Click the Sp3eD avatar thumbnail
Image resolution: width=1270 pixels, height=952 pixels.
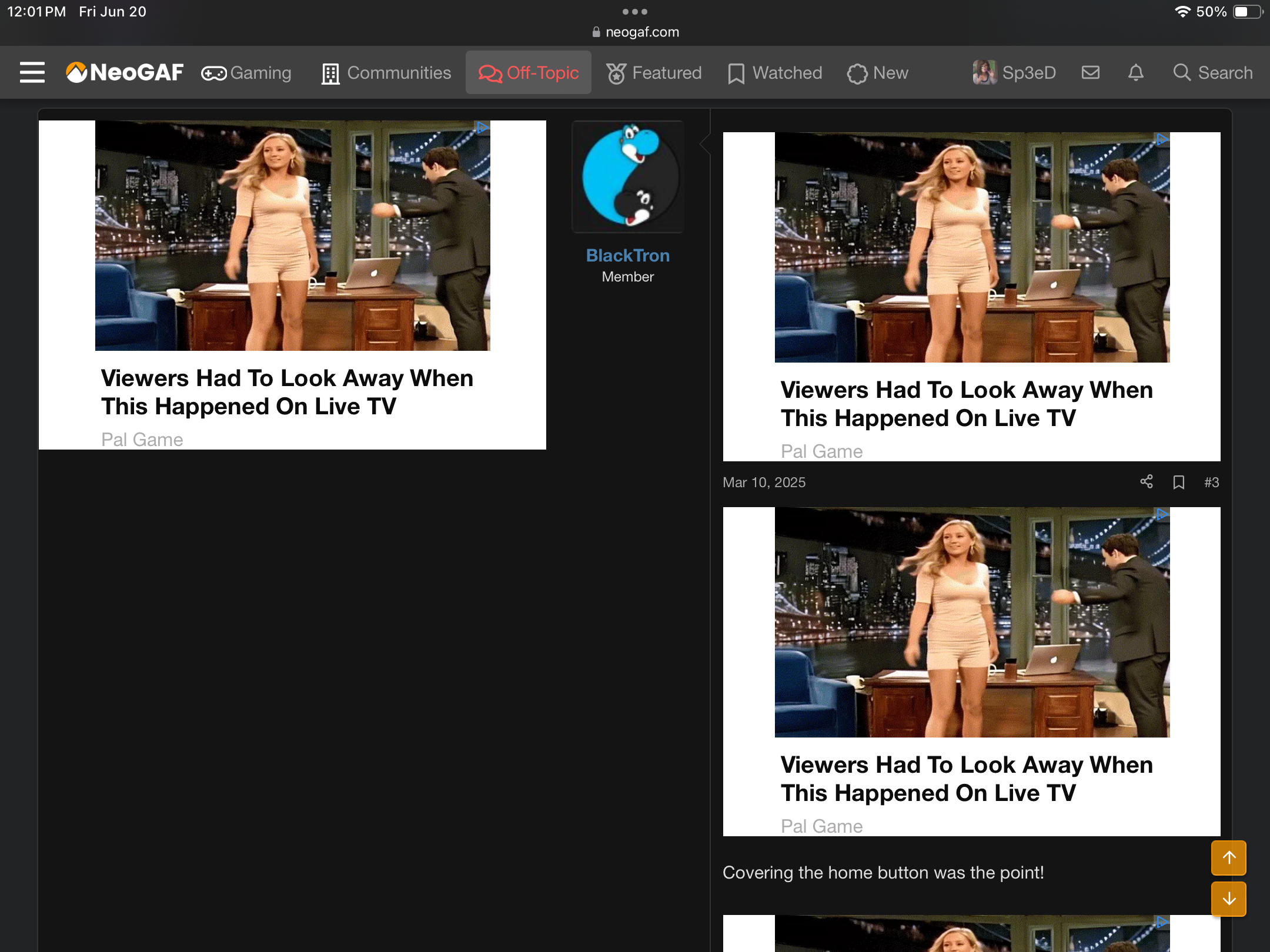[984, 72]
